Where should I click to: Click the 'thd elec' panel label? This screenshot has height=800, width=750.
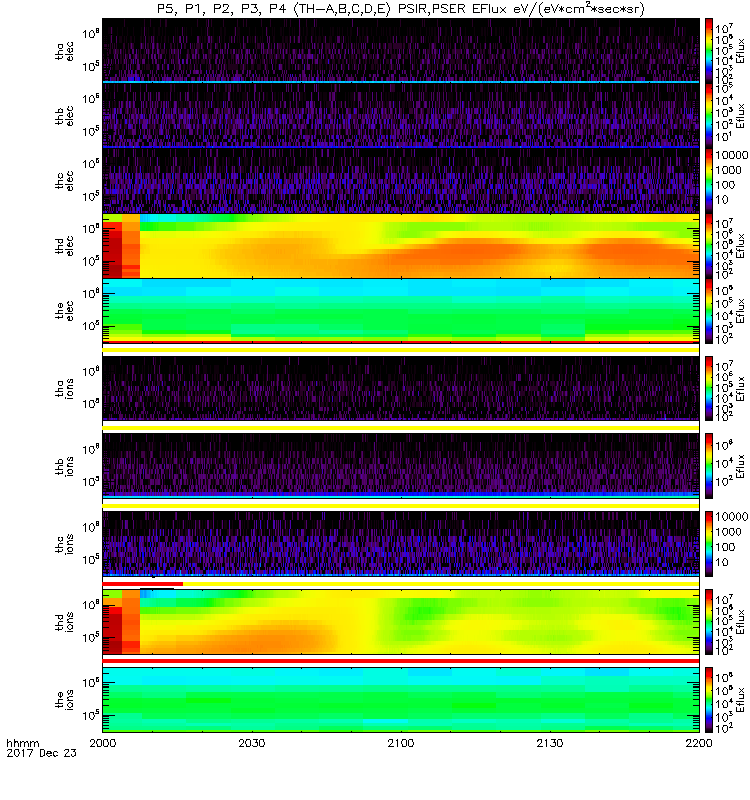[64, 246]
